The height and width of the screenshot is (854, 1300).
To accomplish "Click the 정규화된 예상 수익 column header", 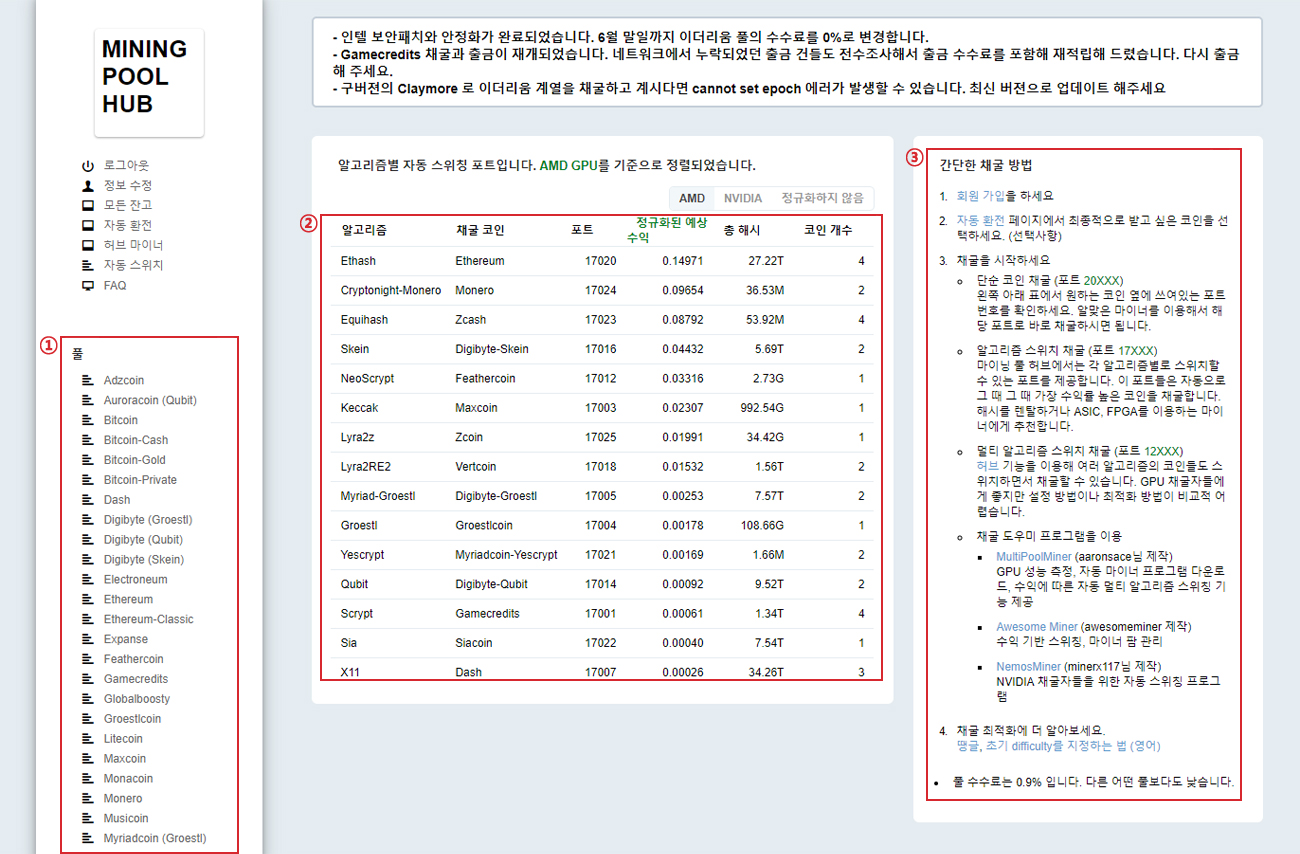I will coord(669,230).
